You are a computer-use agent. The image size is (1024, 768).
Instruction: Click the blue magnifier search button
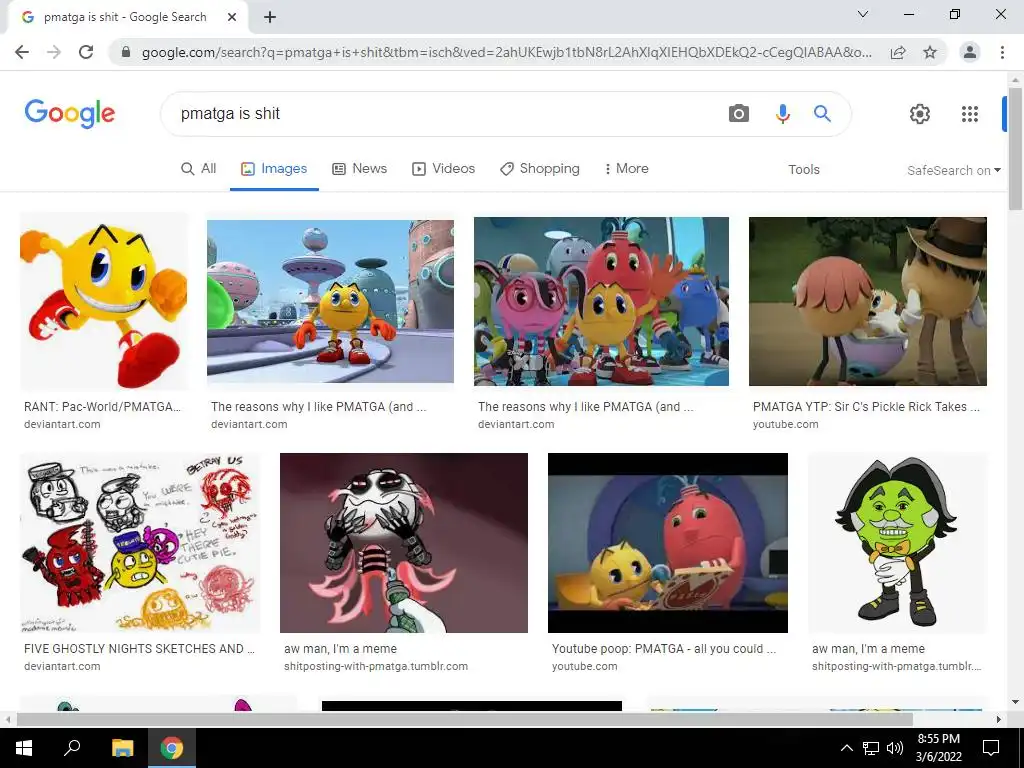pyautogui.click(x=822, y=114)
